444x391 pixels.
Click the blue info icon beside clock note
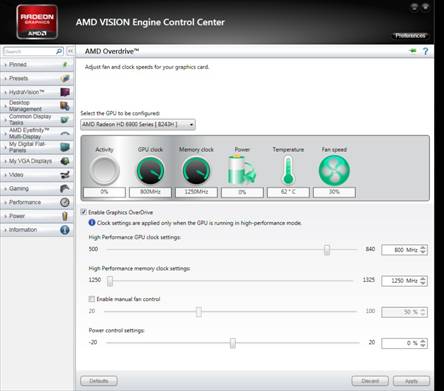point(92,223)
